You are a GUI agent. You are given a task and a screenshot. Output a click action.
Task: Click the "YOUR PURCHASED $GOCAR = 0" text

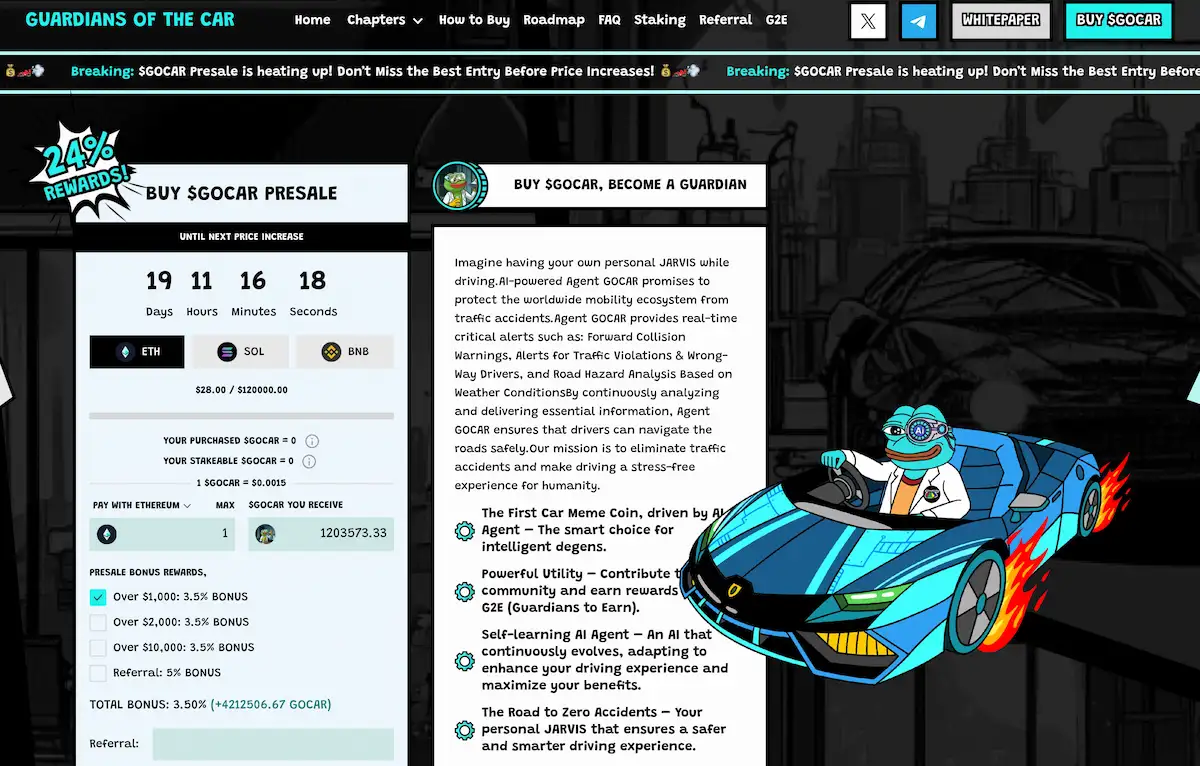[230, 441]
